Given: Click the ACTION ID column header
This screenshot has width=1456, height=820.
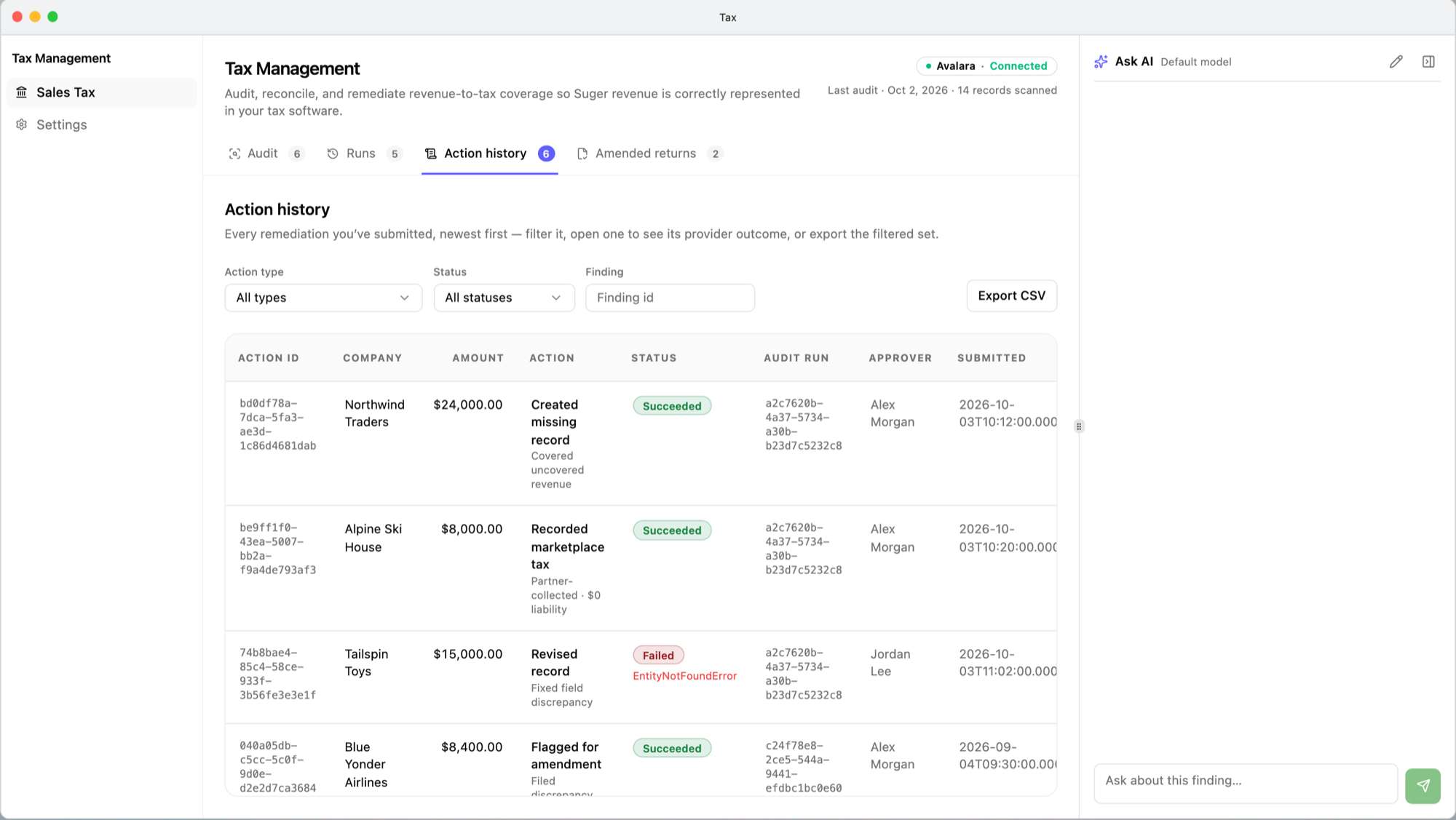Looking at the screenshot, I should tap(268, 358).
